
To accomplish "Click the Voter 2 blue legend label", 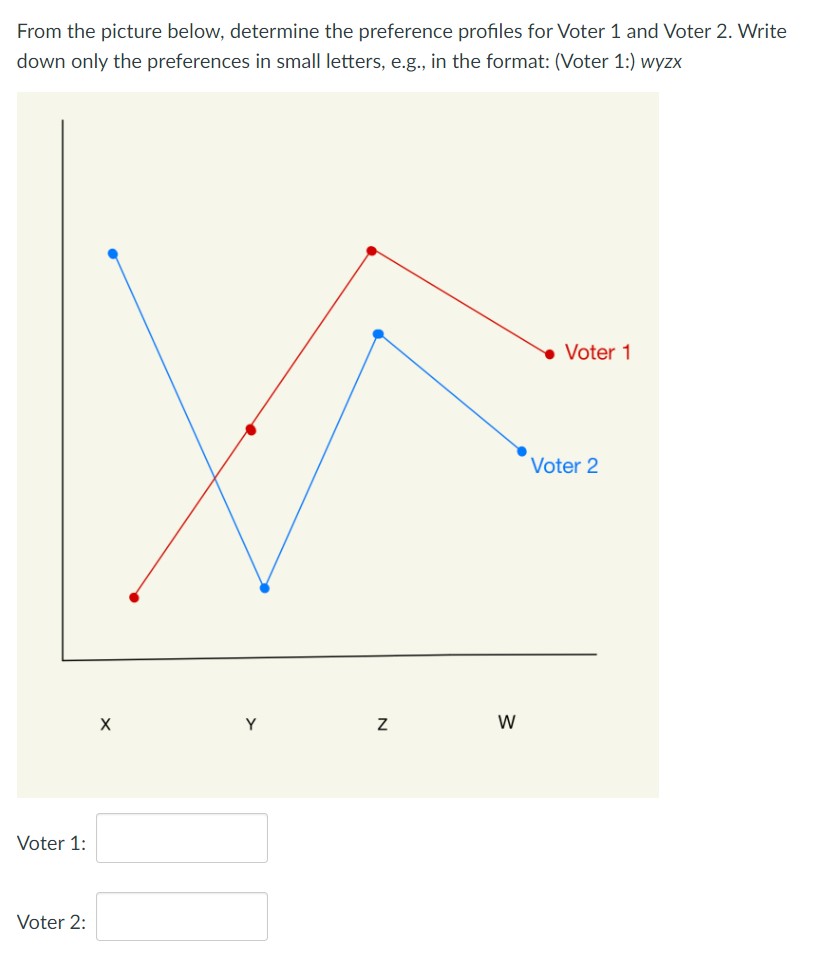I will [x=567, y=465].
